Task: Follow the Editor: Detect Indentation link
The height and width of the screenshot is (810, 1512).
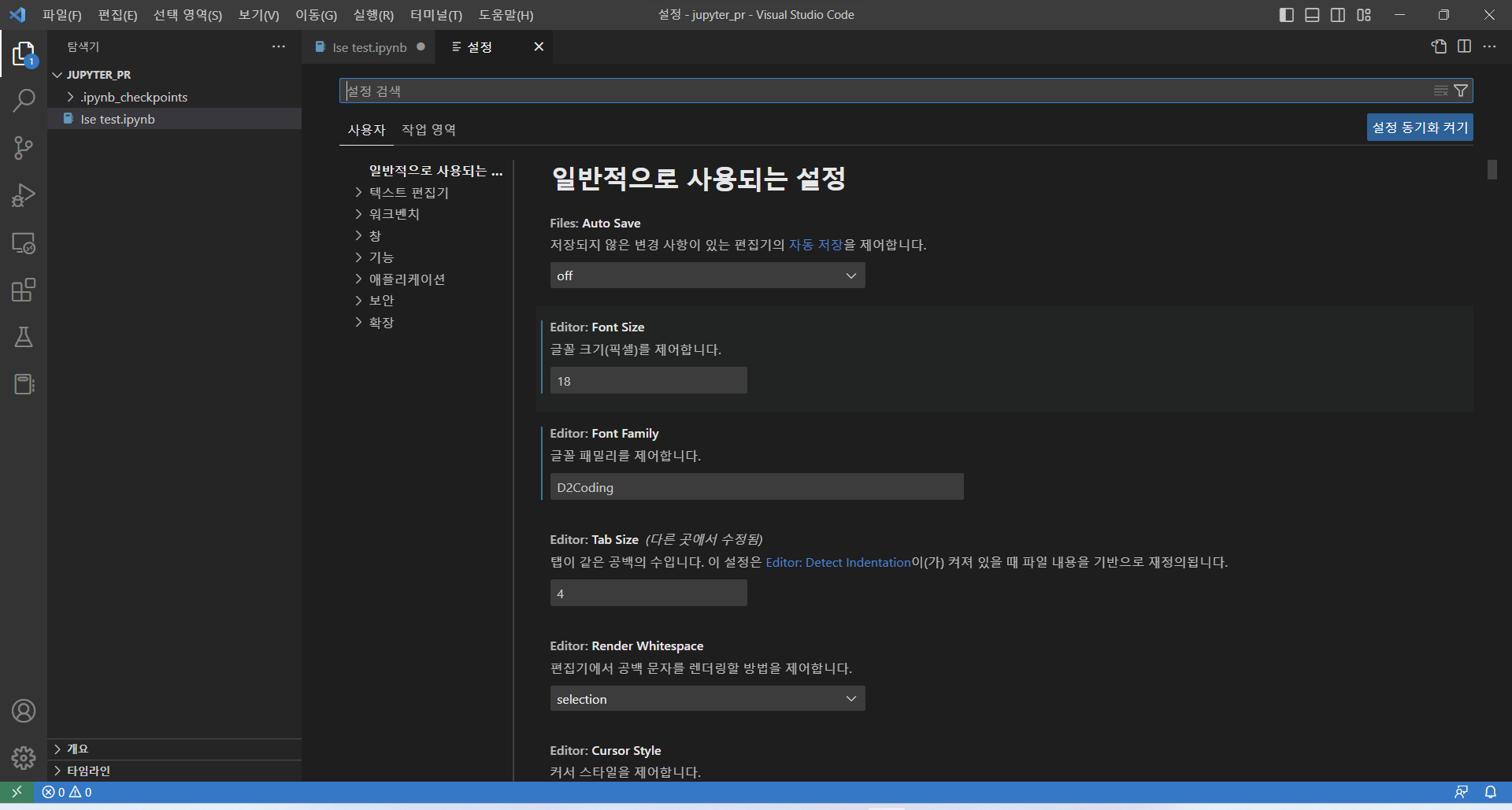Action: point(838,562)
